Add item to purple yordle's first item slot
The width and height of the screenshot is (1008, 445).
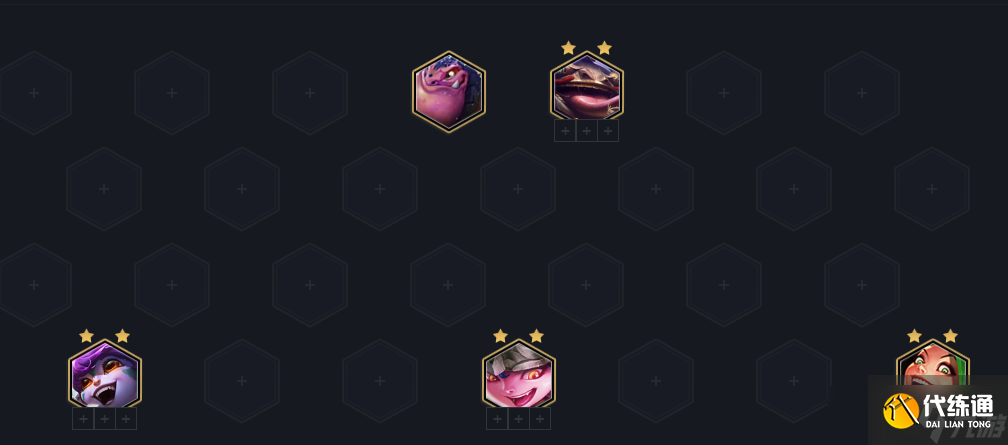(x=83, y=419)
